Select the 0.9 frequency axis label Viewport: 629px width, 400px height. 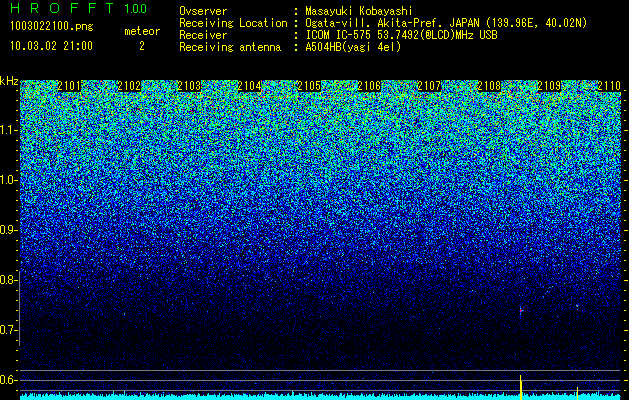pos(7,230)
